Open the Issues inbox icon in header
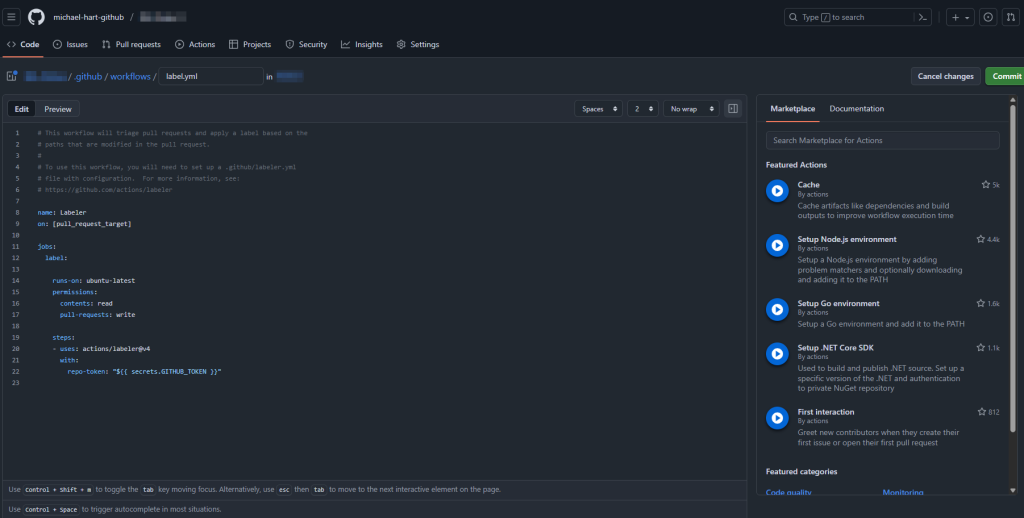 pyautogui.click(x=987, y=17)
